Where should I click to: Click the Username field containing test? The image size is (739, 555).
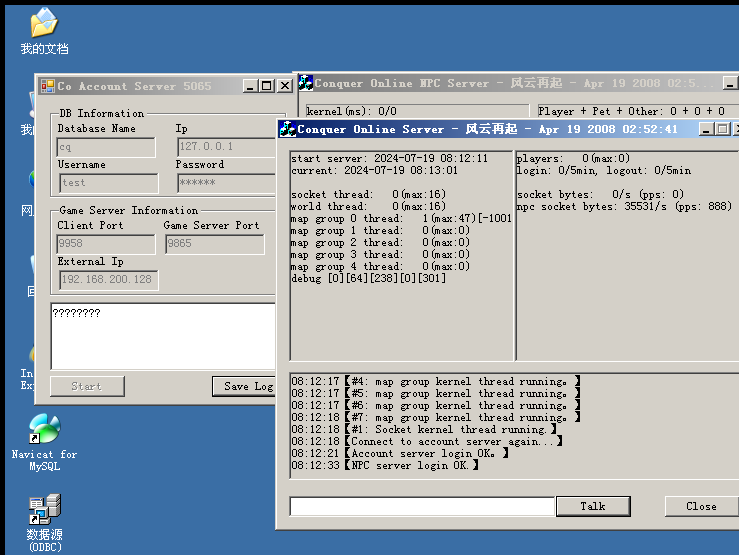(108, 183)
